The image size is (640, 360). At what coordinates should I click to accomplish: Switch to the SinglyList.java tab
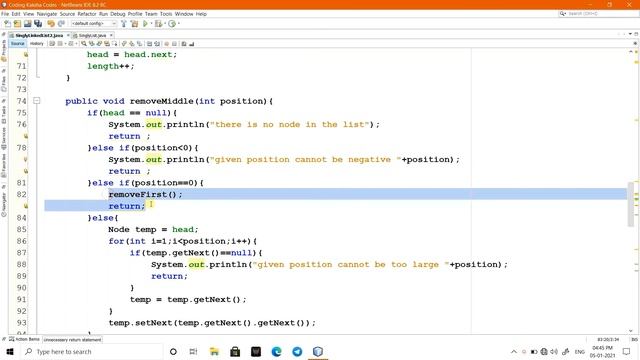(92, 36)
